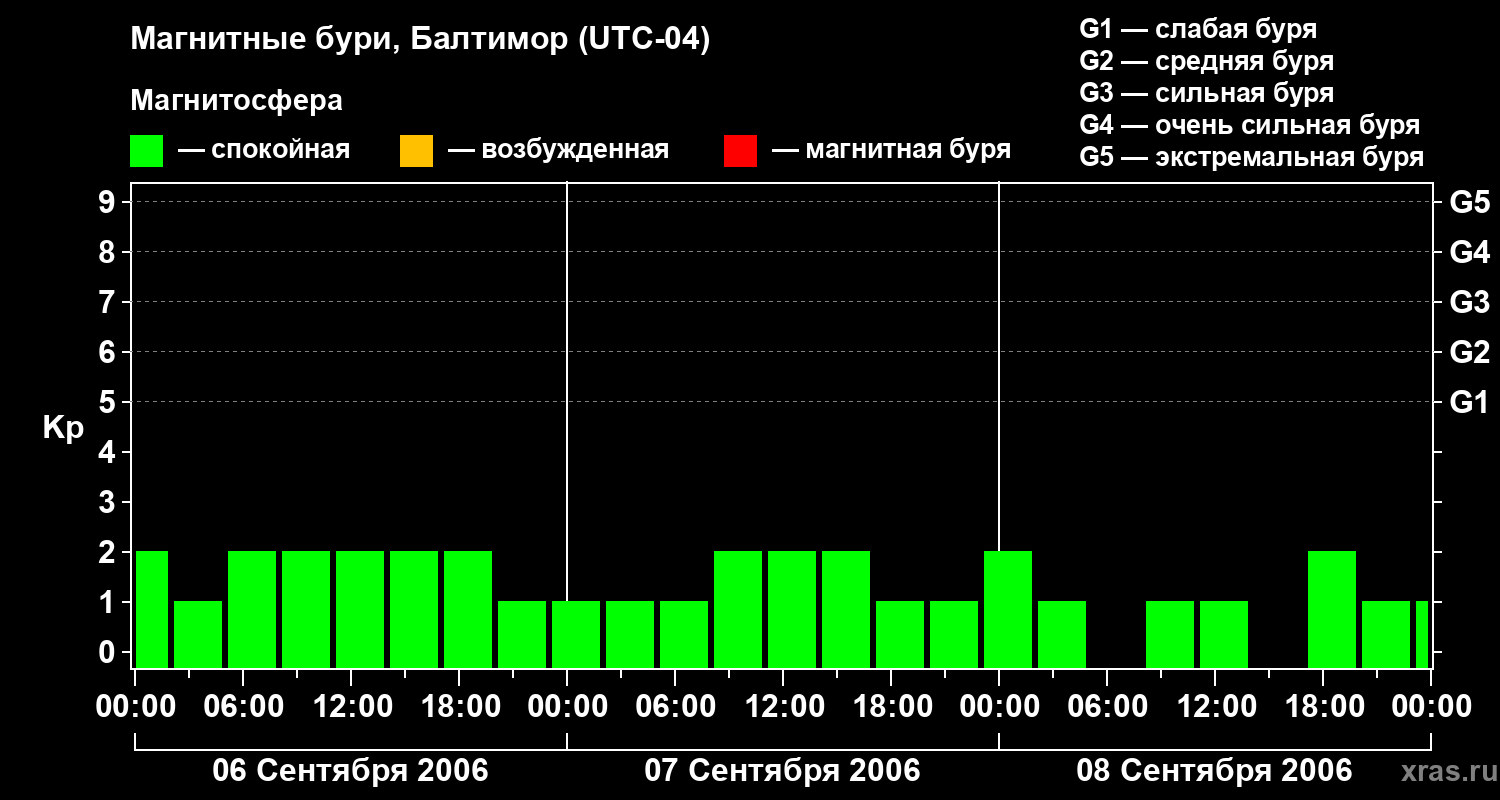Image resolution: width=1500 pixels, height=800 pixels.
Task: Click the first 00:00 time label on 06 September
Action: point(135,706)
